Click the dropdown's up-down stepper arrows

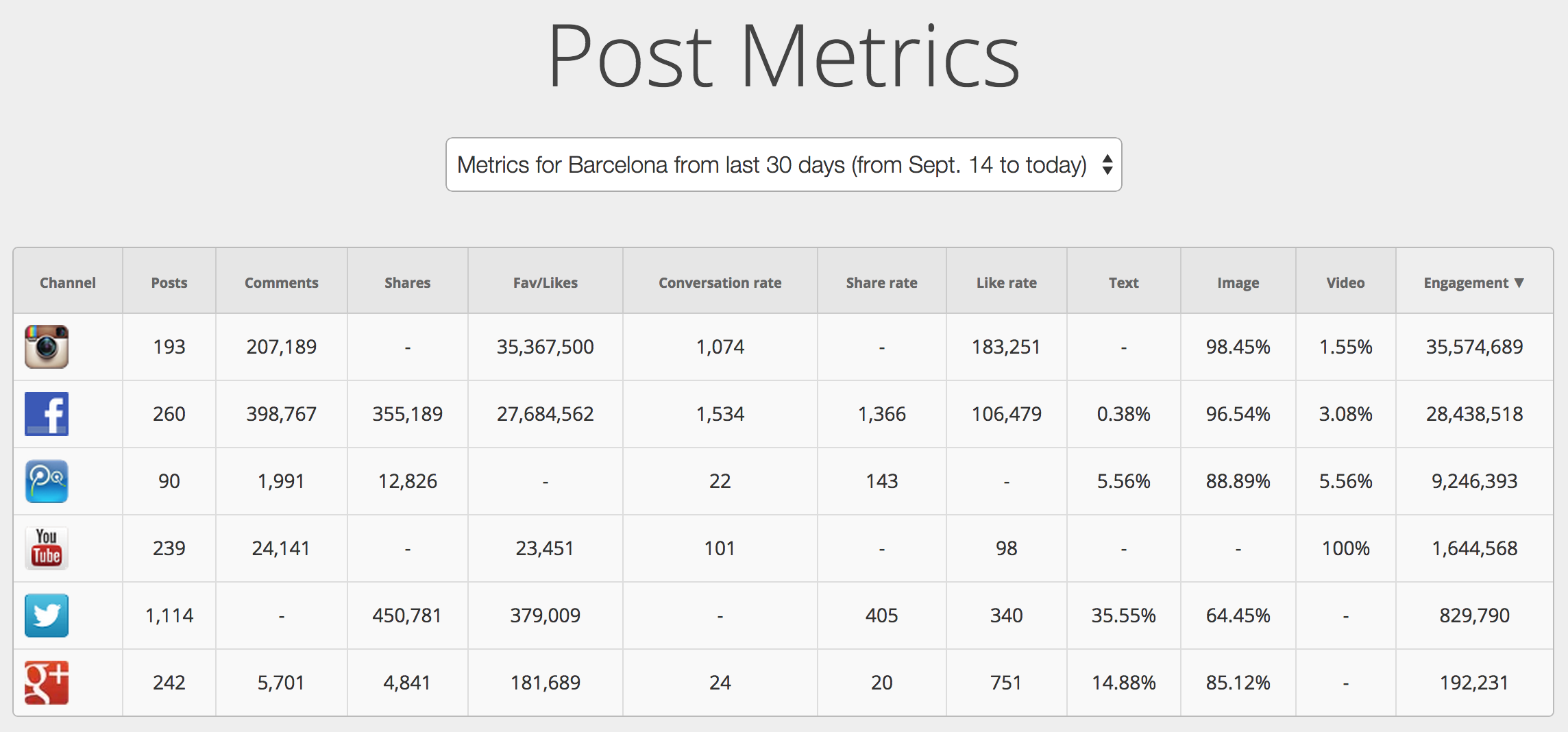(x=1107, y=165)
